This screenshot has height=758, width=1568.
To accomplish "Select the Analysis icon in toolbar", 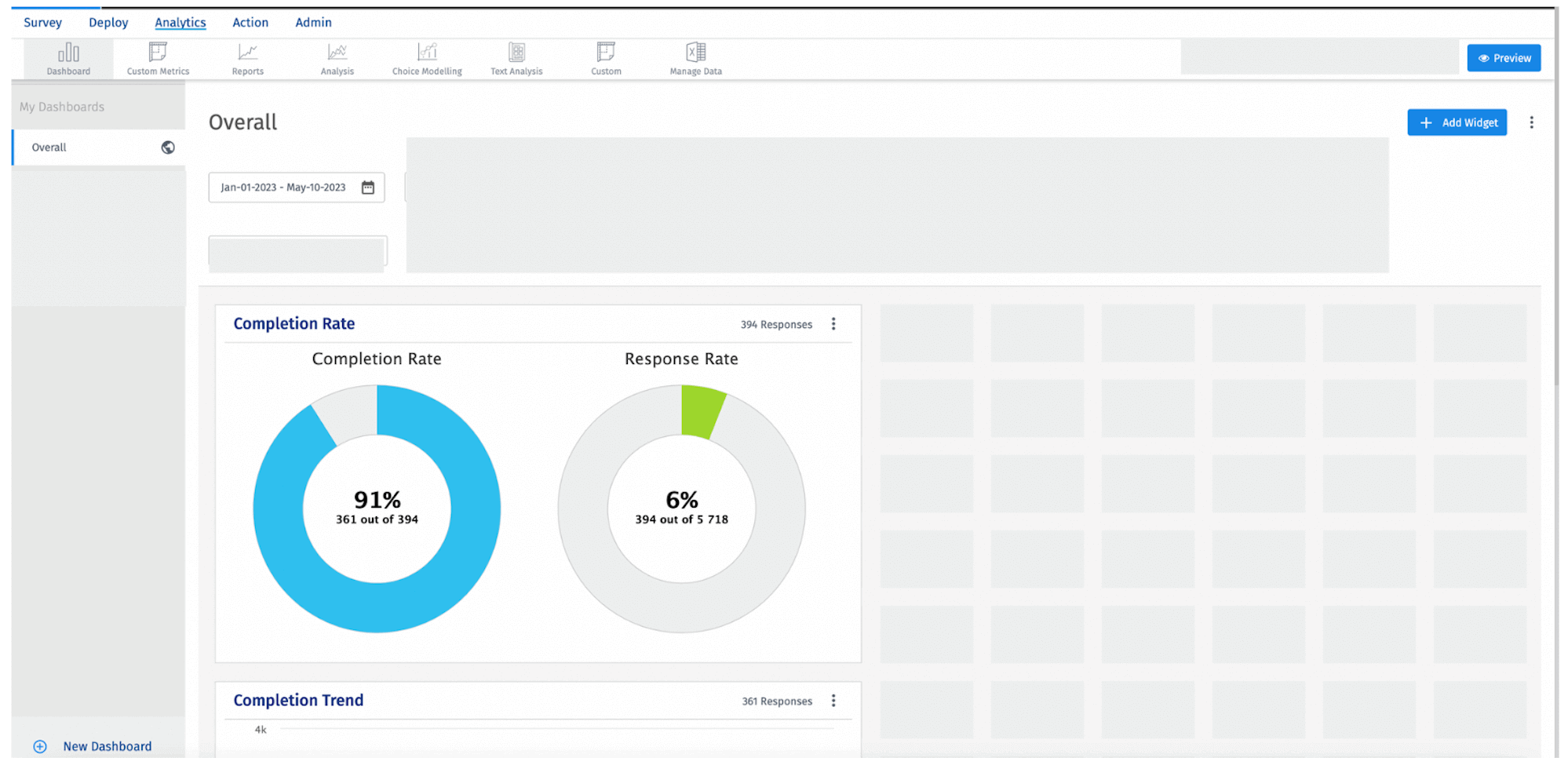I will (x=337, y=53).
